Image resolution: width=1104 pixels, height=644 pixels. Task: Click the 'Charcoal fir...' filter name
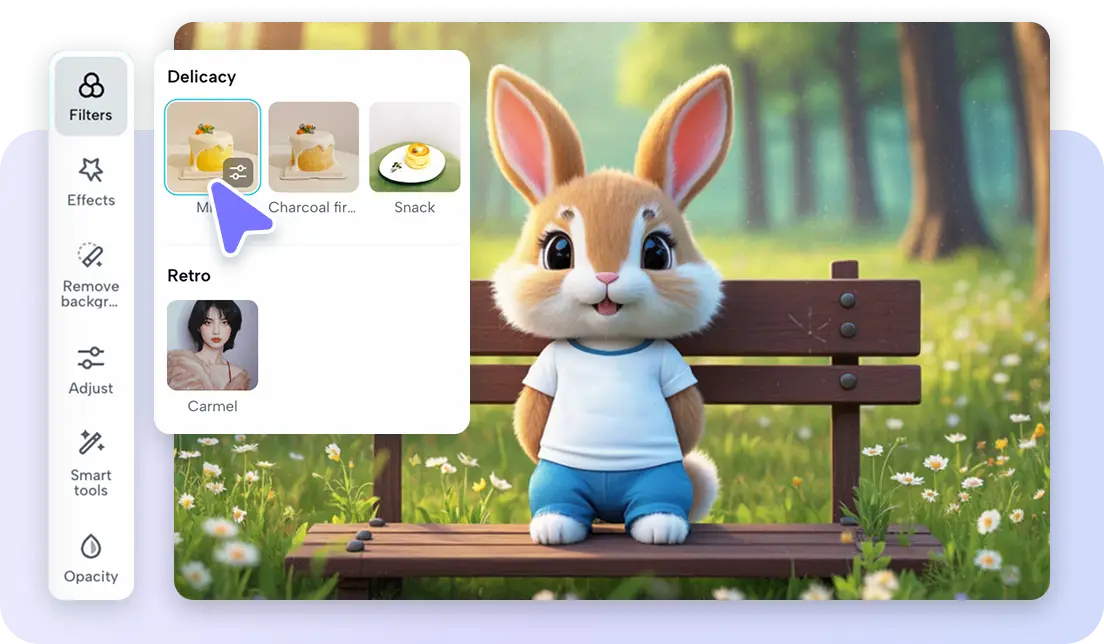point(313,208)
